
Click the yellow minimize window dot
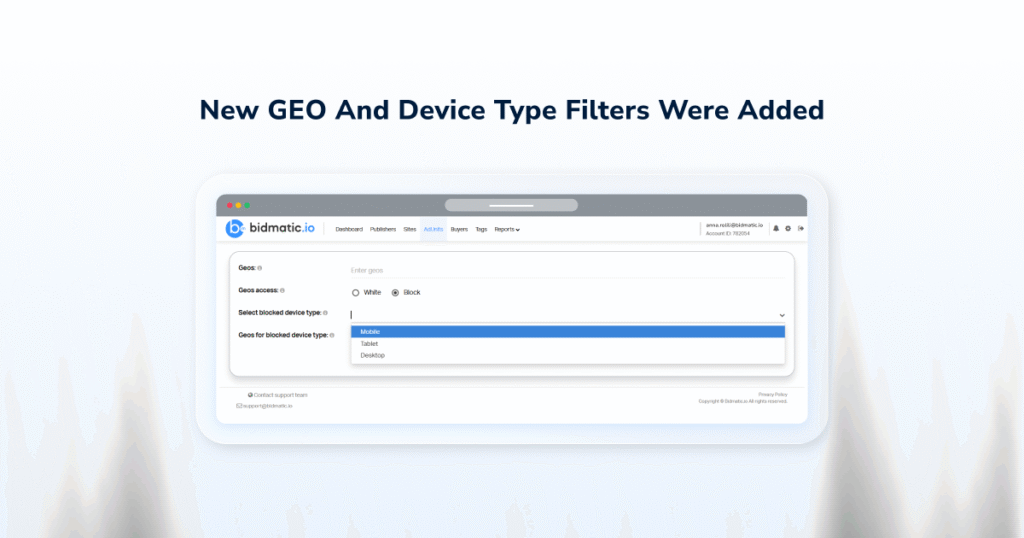pyautogui.click(x=238, y=205)
